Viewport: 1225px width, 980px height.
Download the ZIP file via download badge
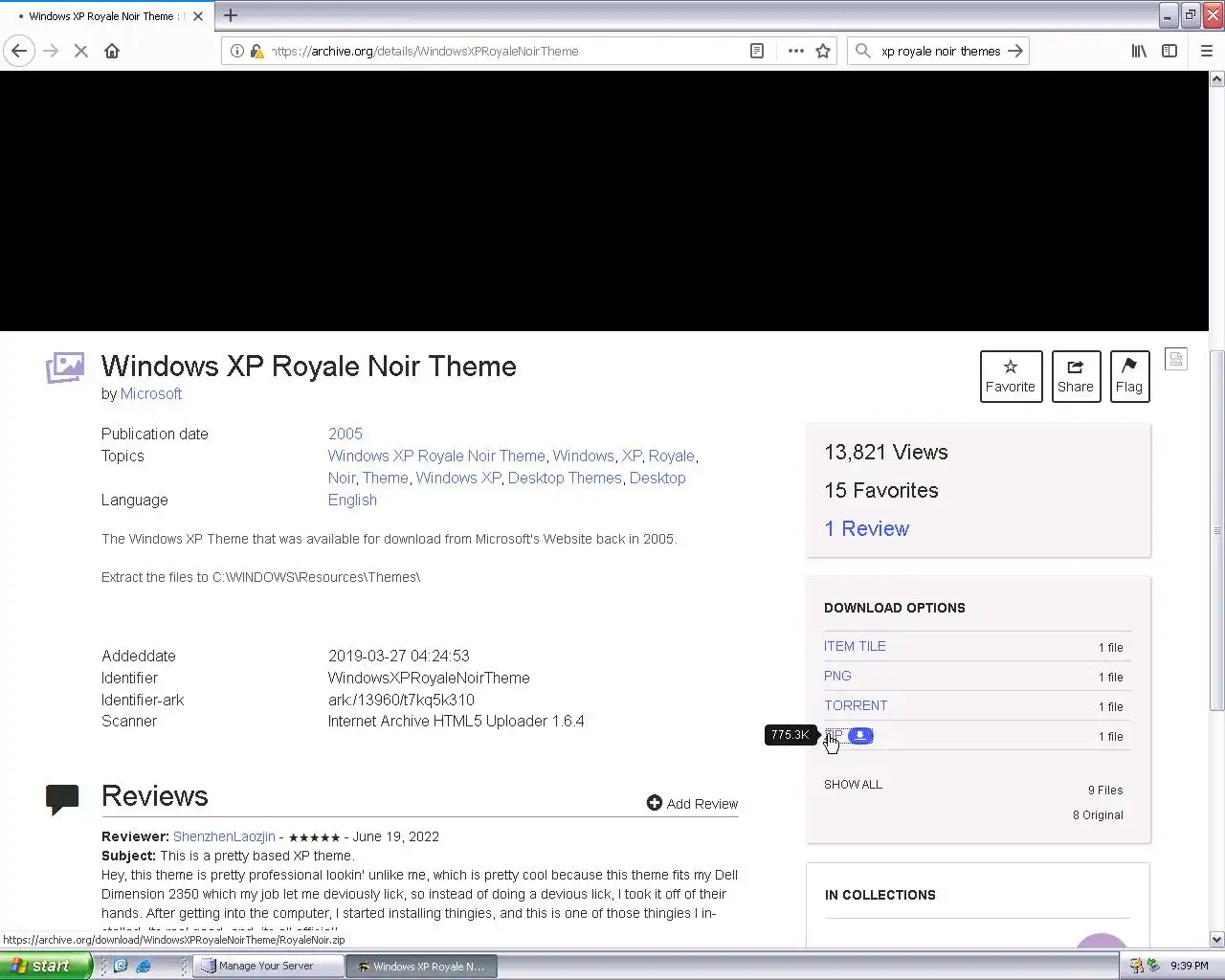pyautogui.click(x=860, y=735)
